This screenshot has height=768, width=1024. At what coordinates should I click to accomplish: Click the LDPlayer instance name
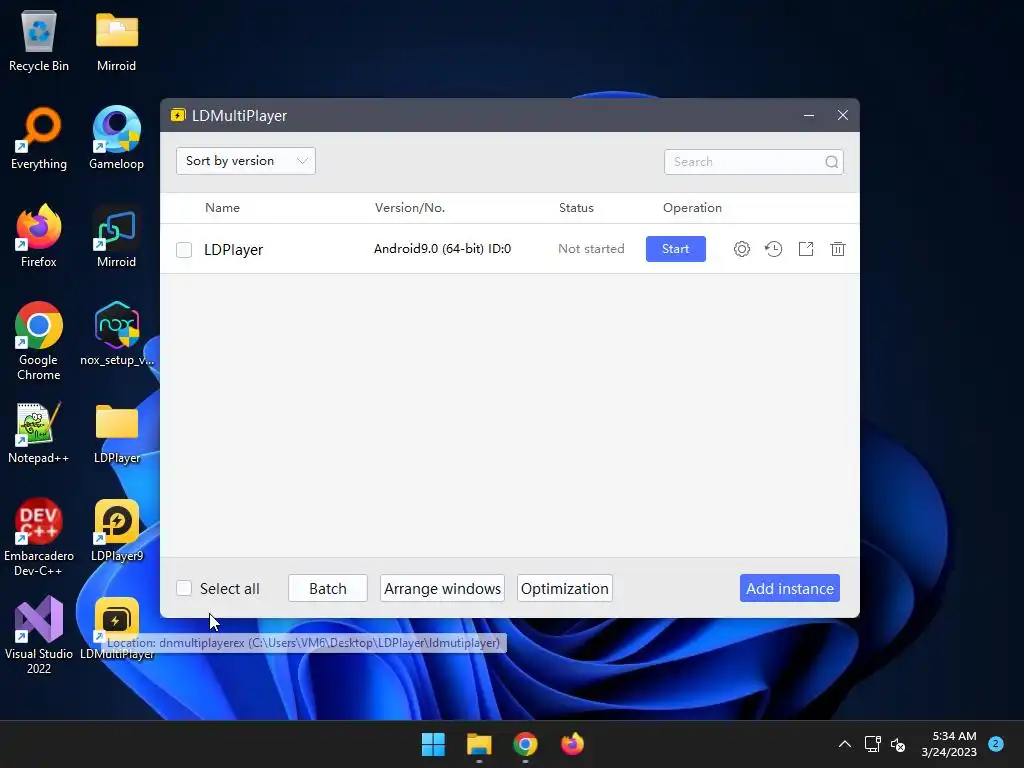pyautogui.click(x=233, y=249)
